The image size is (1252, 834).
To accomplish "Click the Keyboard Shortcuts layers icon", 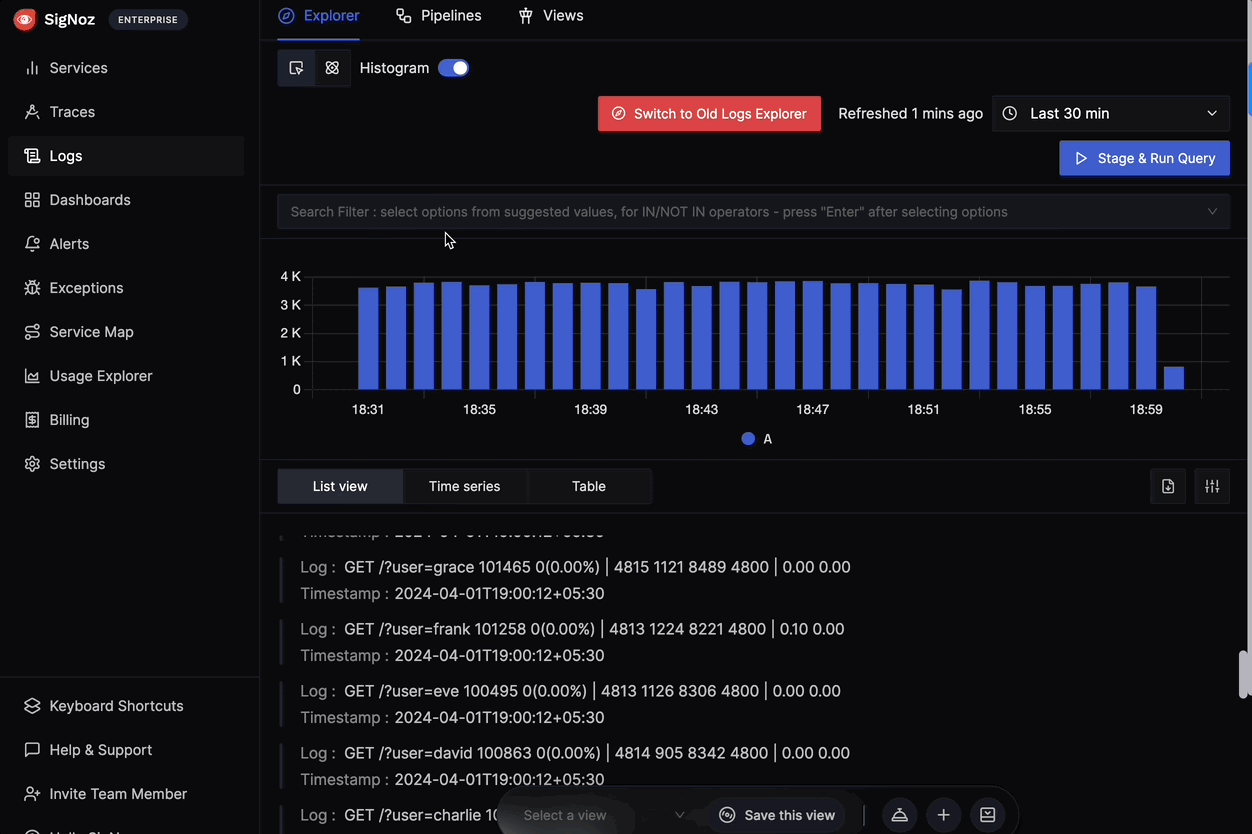I will 32,706.
